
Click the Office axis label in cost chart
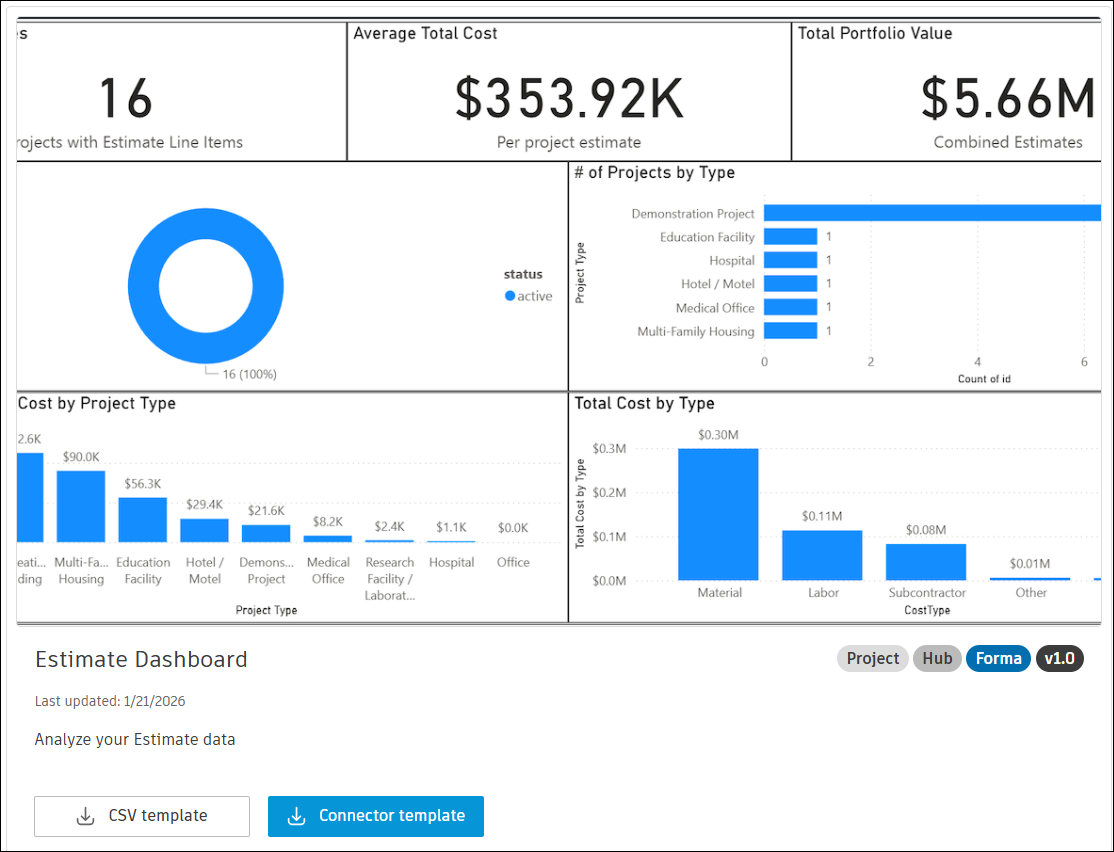(x=513, y=562)
